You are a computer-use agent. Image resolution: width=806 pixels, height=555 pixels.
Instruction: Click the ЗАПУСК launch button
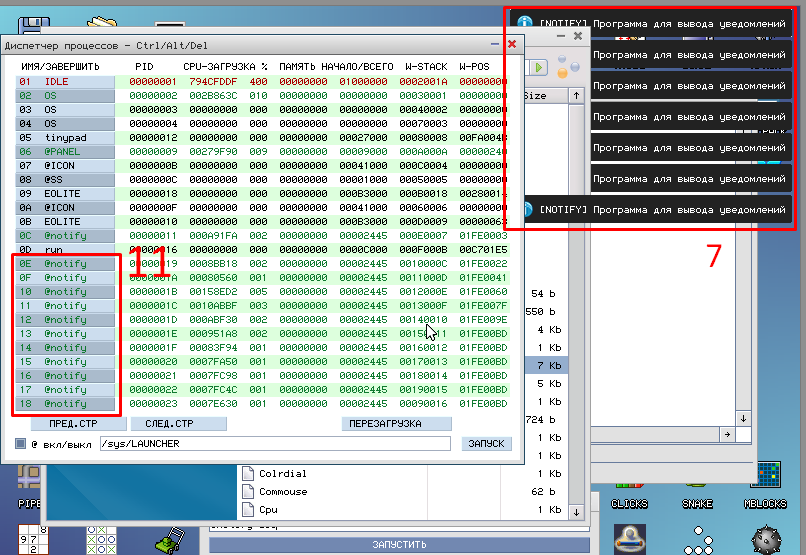487,443
